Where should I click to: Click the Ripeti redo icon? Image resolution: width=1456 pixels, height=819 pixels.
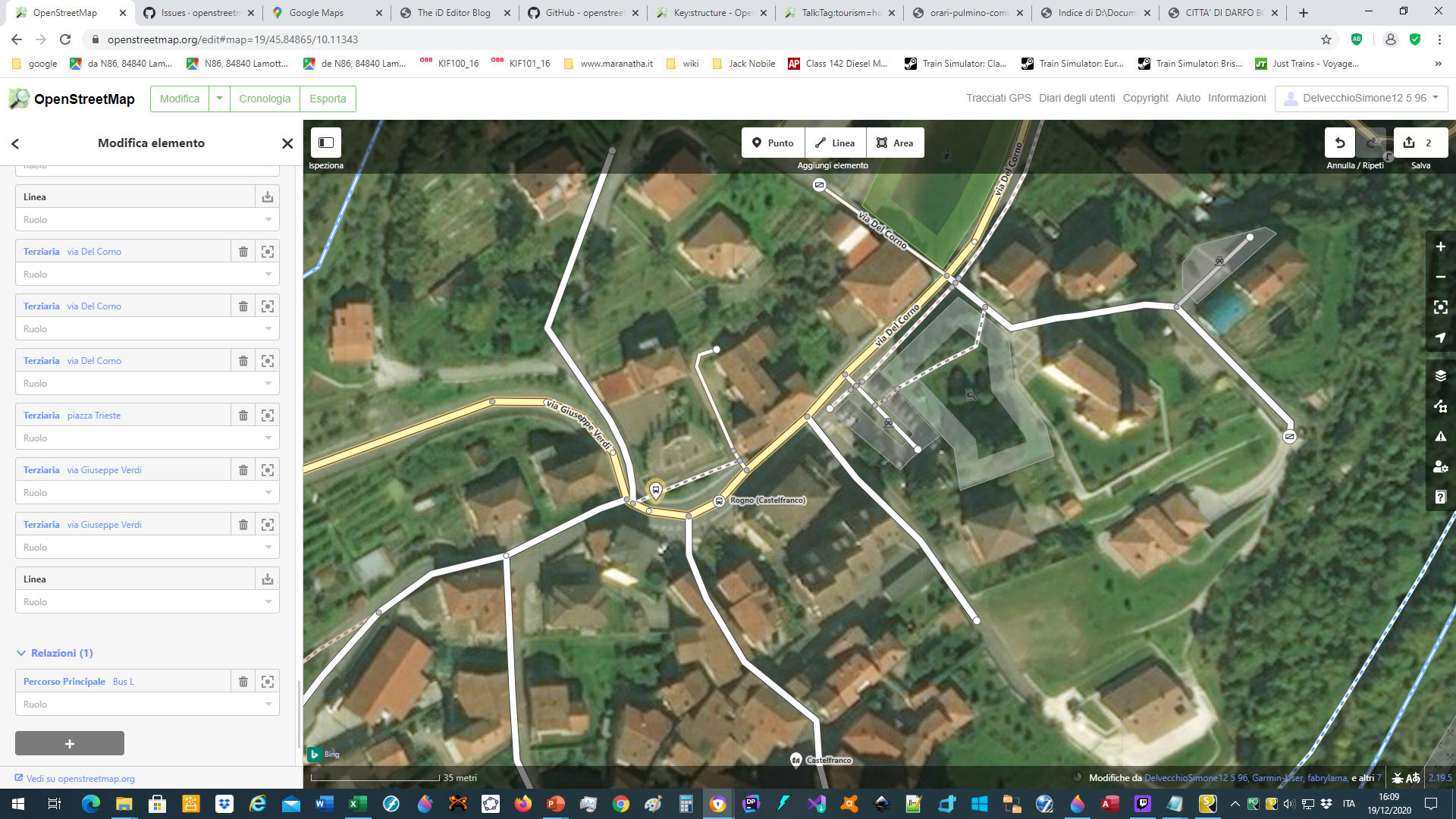click(x=1371, y=143)
